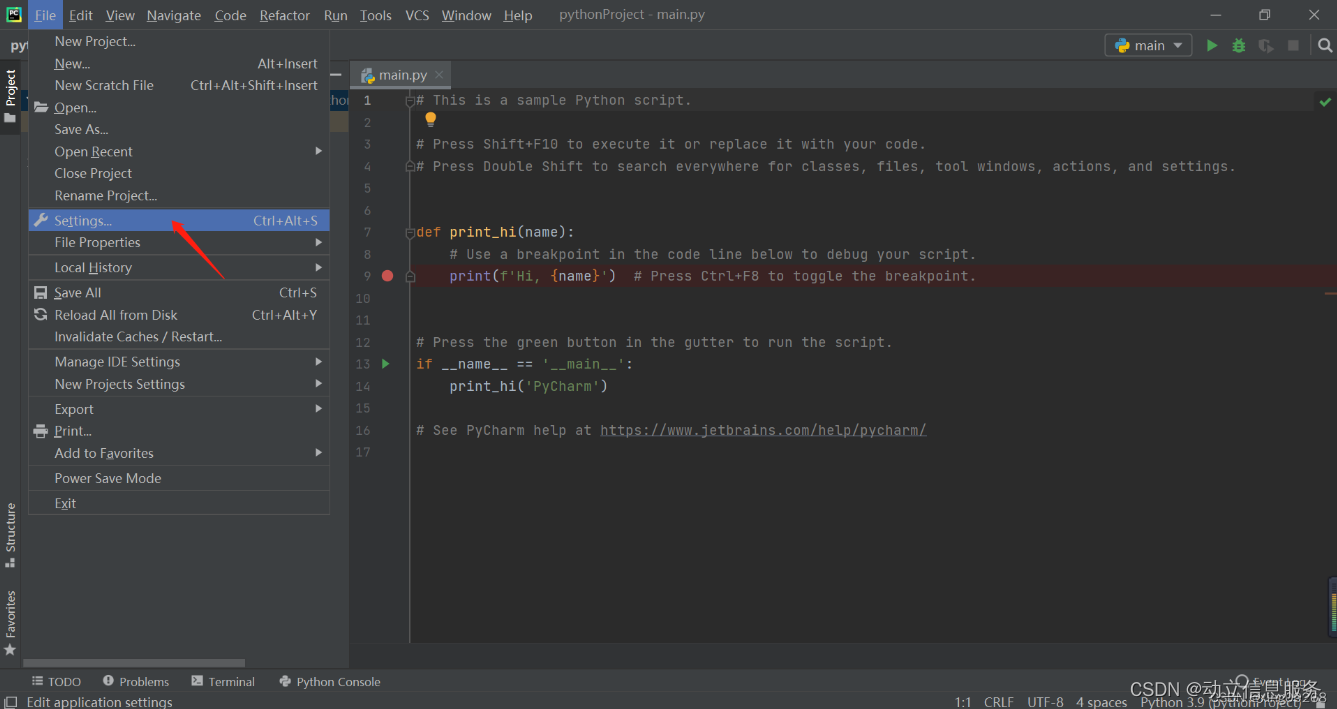
Task: Remove the breakpoint on line 9
Action: pos(387,276)
